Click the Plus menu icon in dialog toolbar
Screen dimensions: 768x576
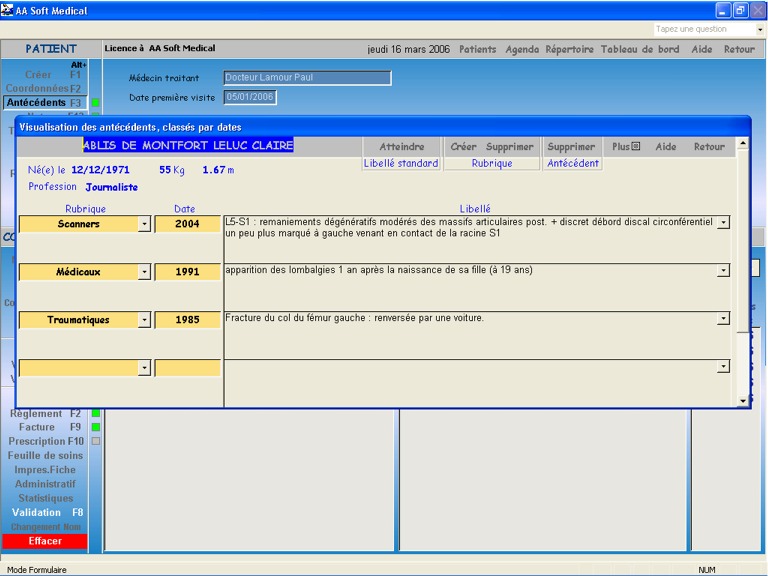635,146
